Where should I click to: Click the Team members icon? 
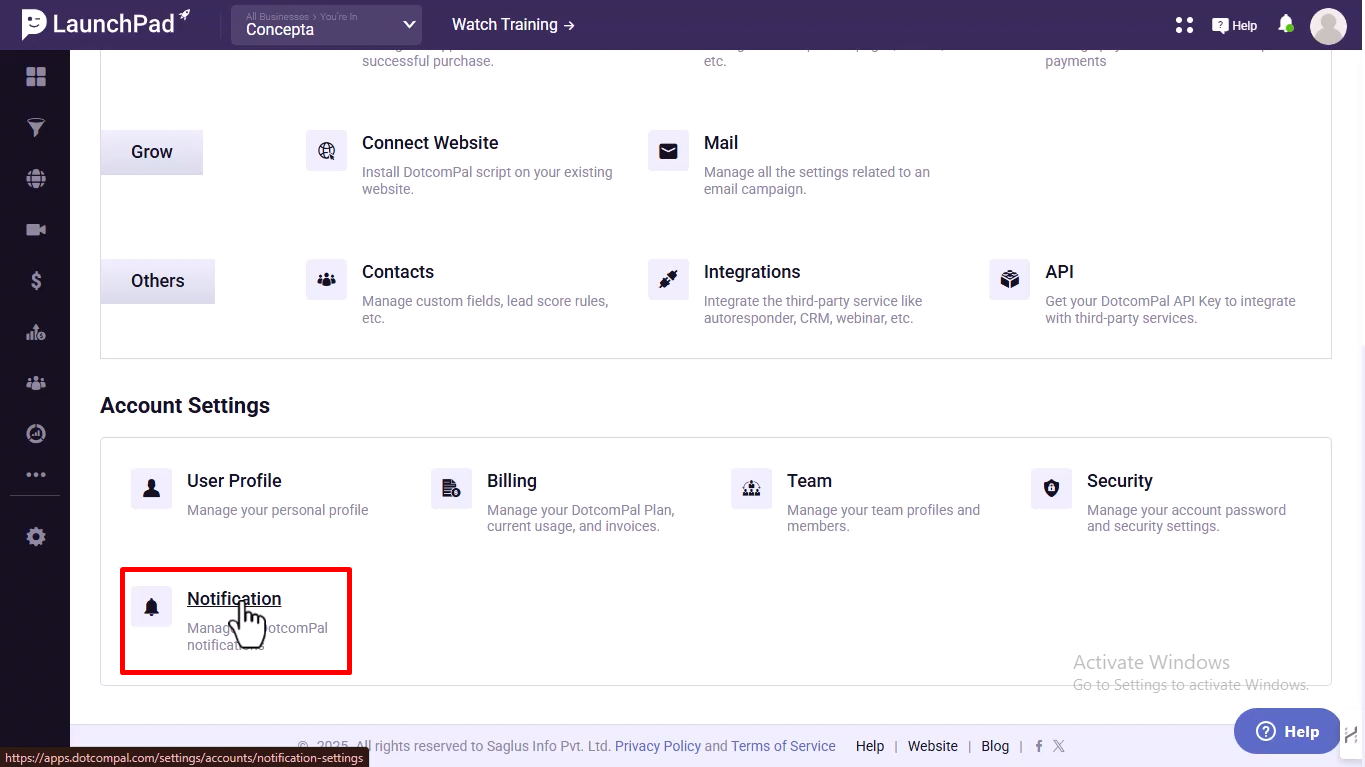[x=751, y=489]
